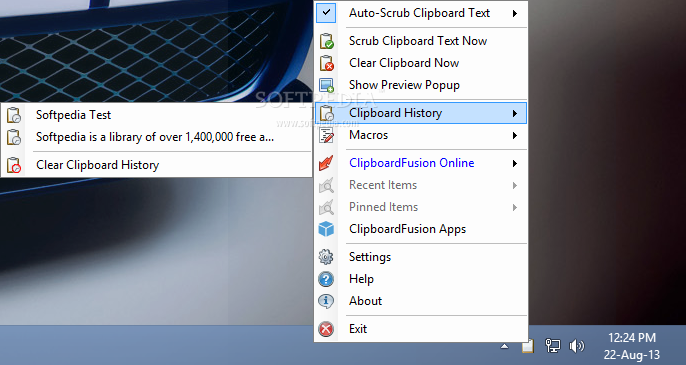Click the Recent Items entry
This screenshot has width=686, height=365.
tap(383, 185)
